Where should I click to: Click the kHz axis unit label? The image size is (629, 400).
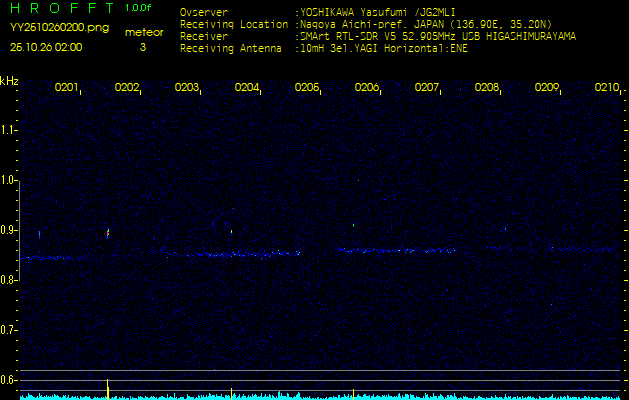point(9,81)
